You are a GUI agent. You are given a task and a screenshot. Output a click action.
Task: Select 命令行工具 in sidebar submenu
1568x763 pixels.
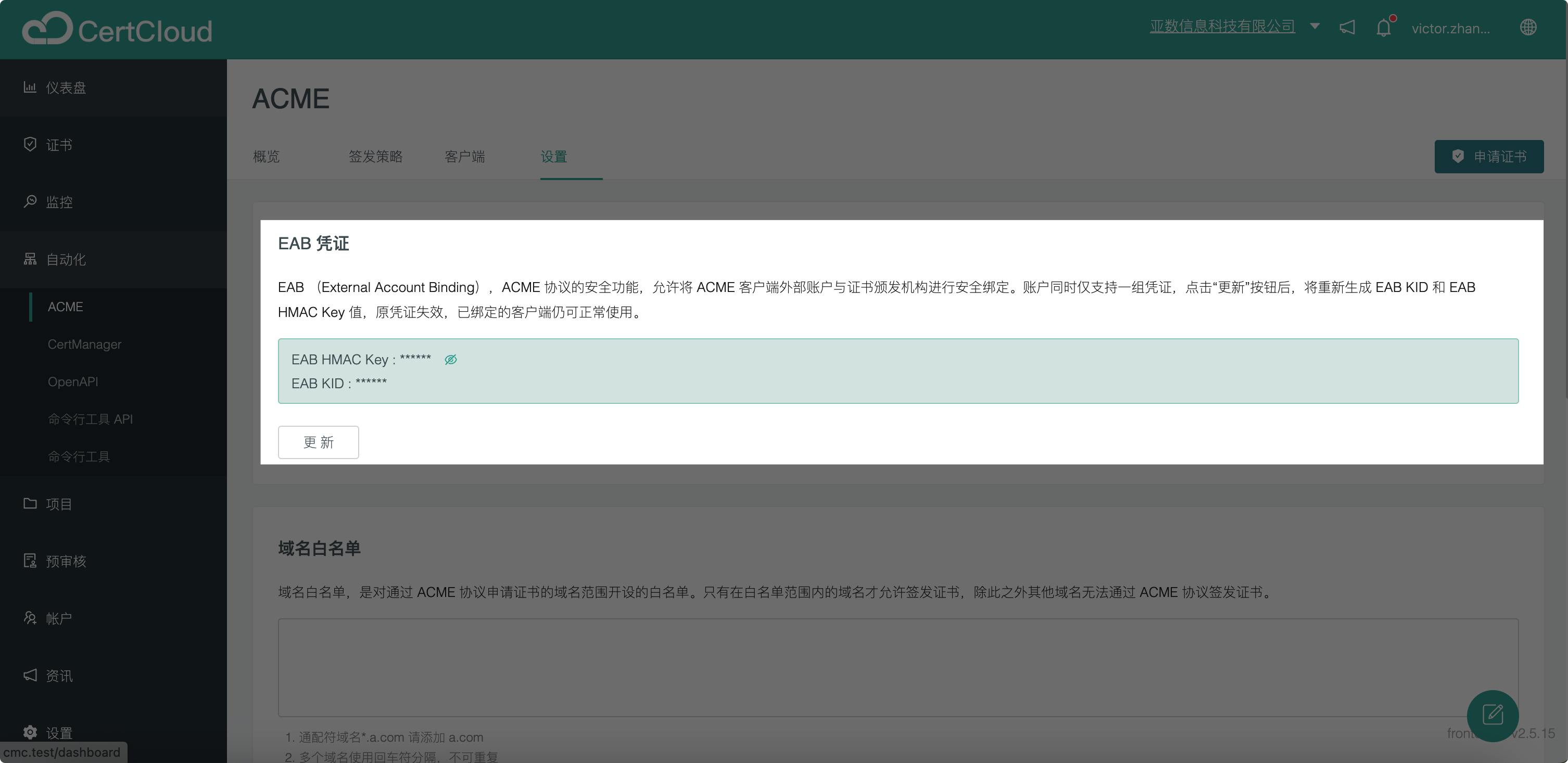[113, 456]
